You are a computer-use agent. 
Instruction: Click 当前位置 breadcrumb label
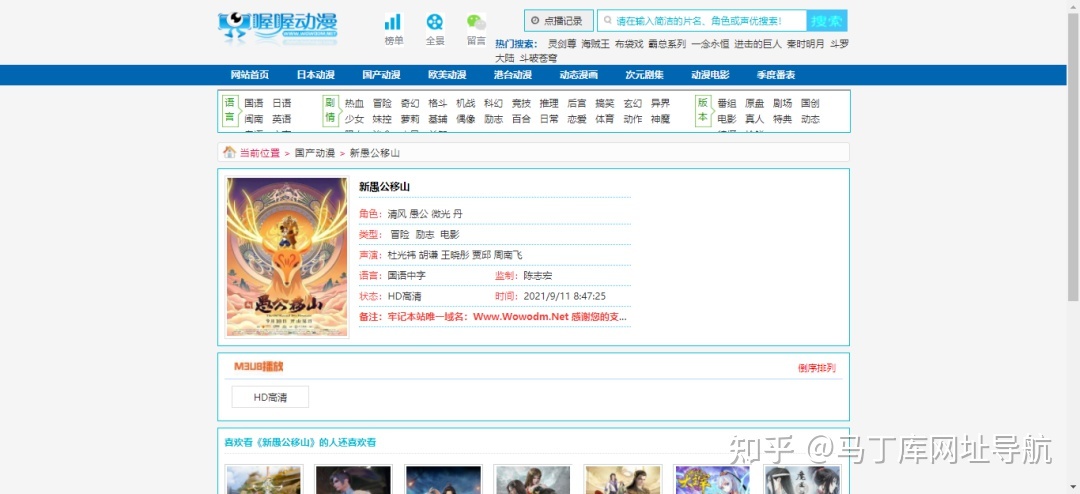pos(260,153)
